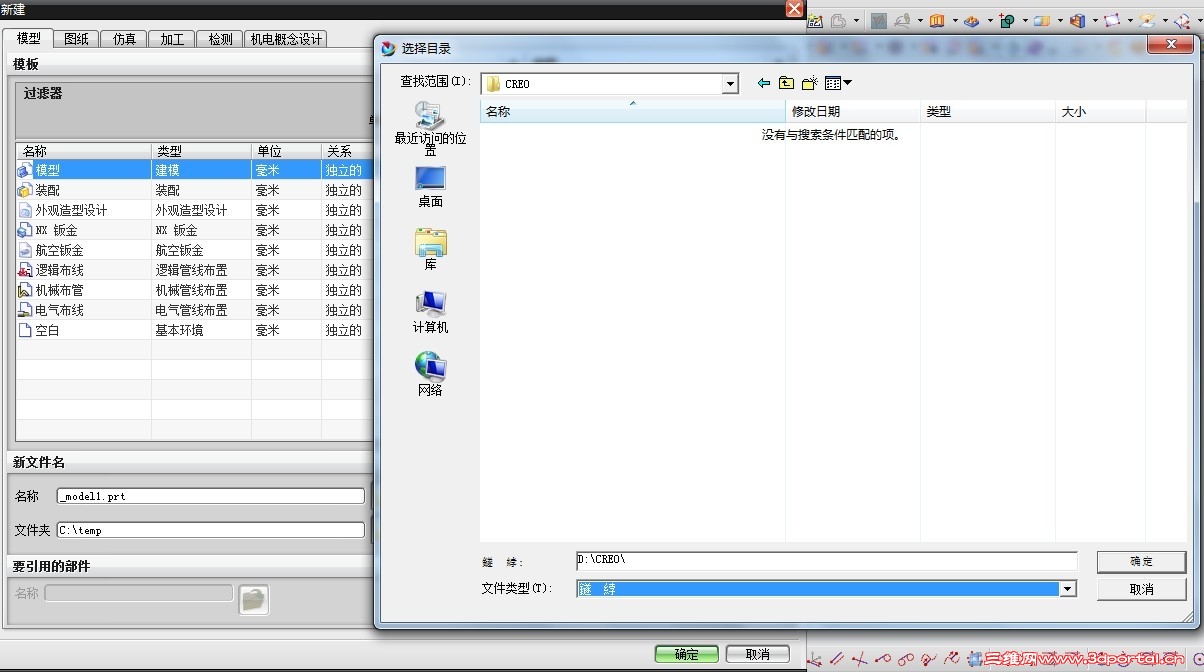This screenshot has width=1204, height=672.
Task: Jump to Desktop (桌面) location
Action: point(430,186)
